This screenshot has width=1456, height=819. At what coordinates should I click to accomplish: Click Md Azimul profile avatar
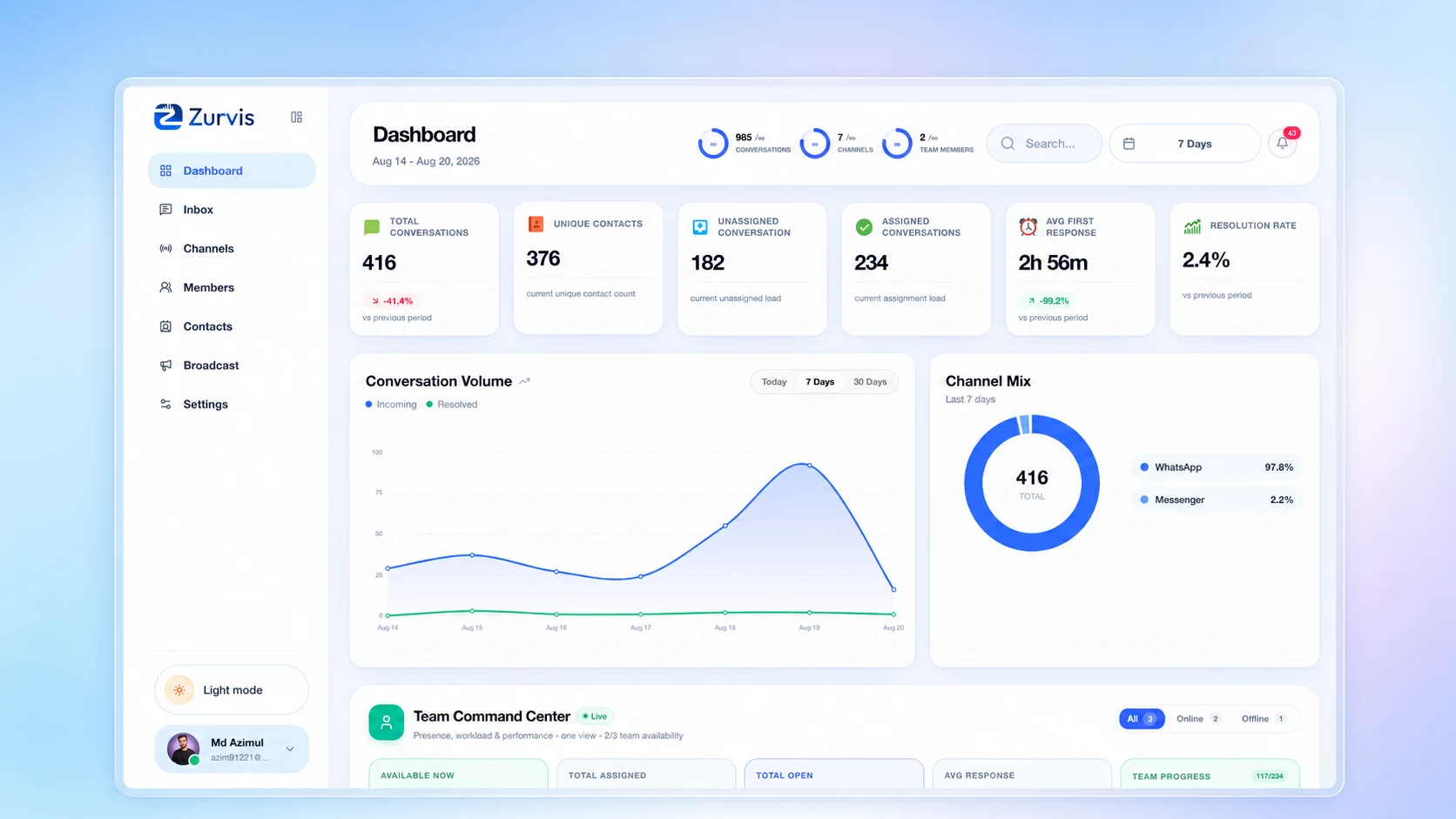tap(183, 749)
